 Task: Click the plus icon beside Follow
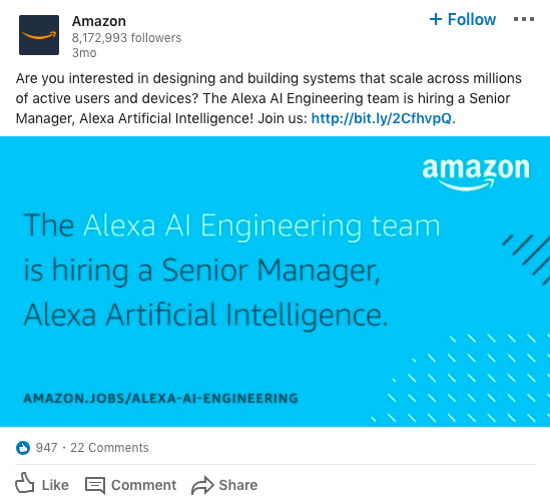(x=436, y=19)
